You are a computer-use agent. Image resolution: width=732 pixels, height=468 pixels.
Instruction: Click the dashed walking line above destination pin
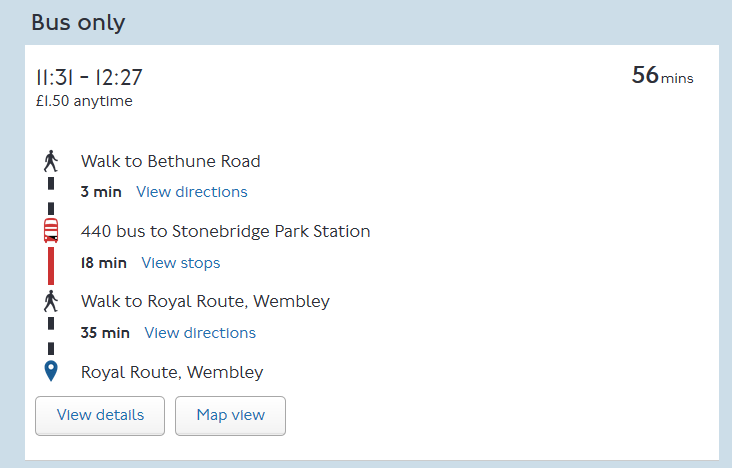[x=51, y=336]
